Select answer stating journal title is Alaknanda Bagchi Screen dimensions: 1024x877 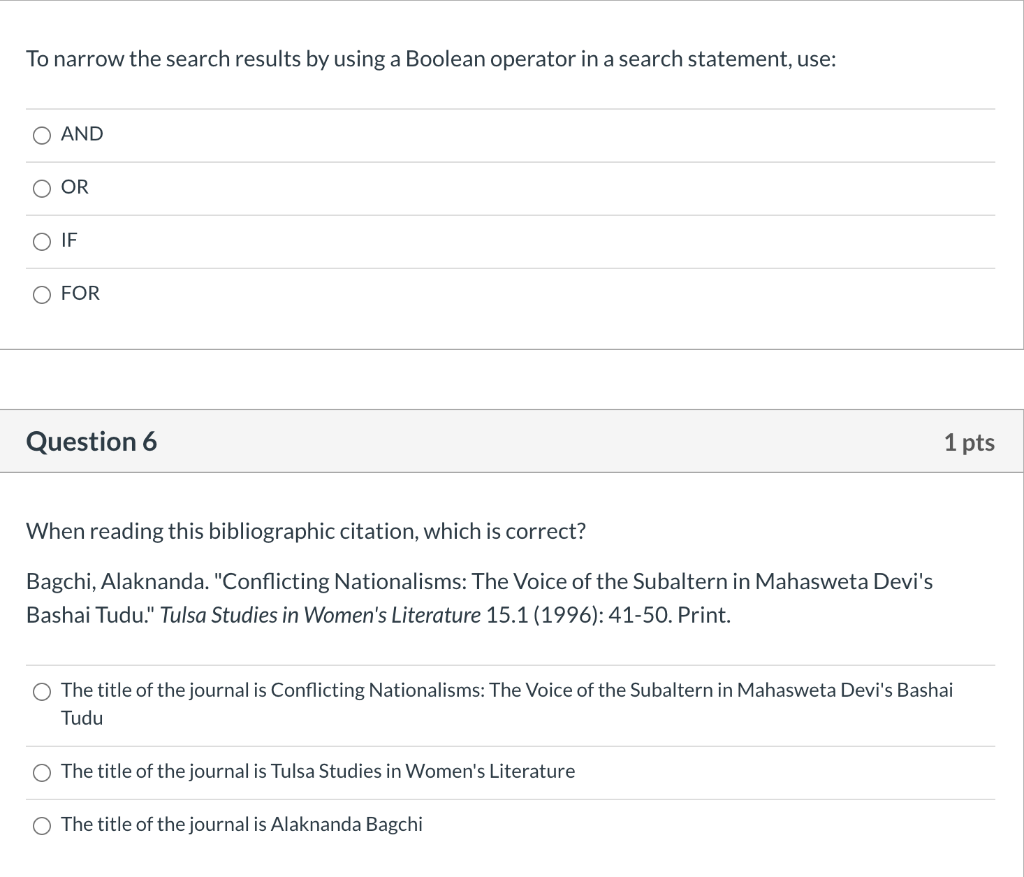(41, 825)
